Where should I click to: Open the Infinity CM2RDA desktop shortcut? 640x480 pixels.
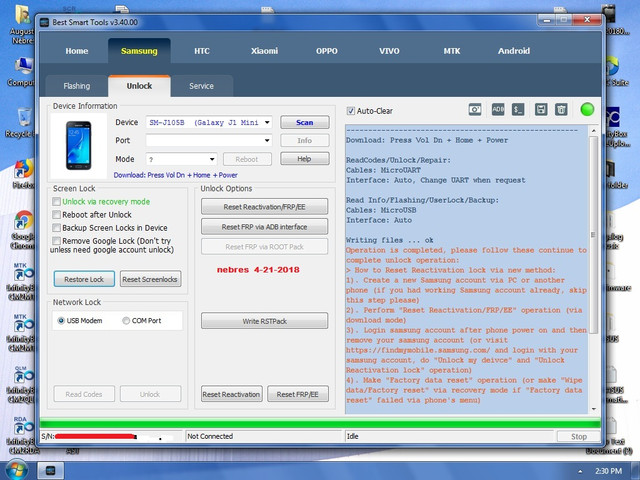pos(23,435)
